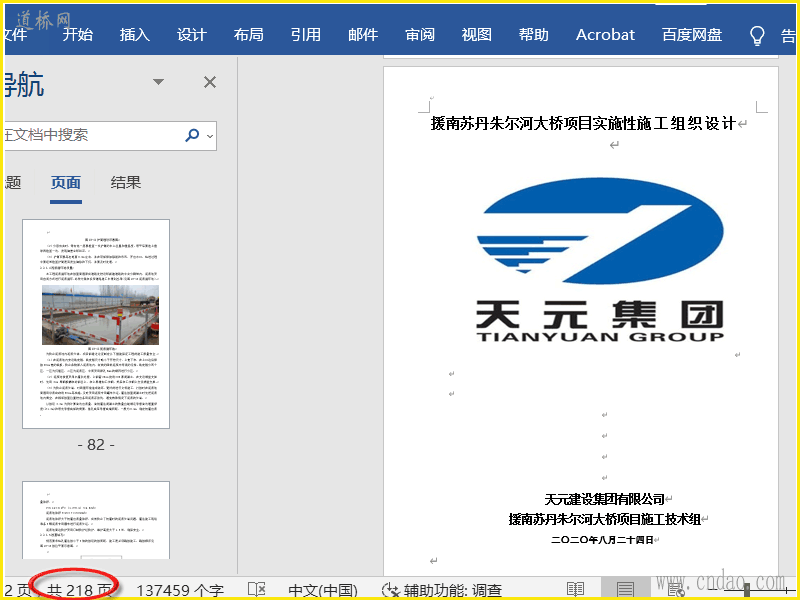Click the 共 218 页 page count
This screenshot has height=600, width=800.
pos(79,590)
